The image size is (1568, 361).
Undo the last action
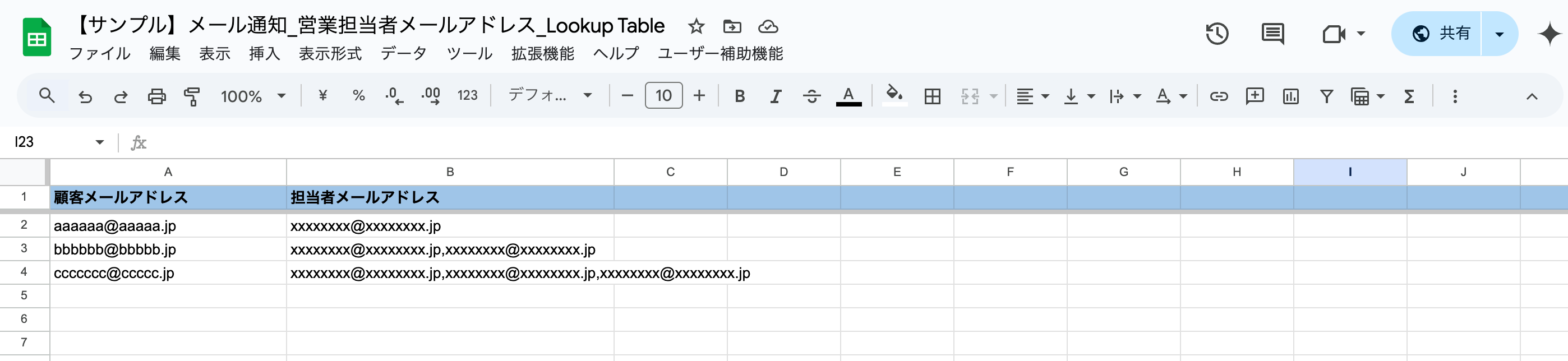[85, 96]
